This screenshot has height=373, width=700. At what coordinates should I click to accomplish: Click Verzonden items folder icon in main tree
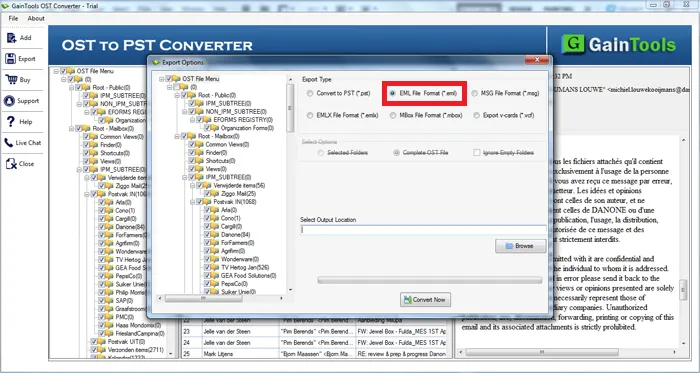(102, 350)
